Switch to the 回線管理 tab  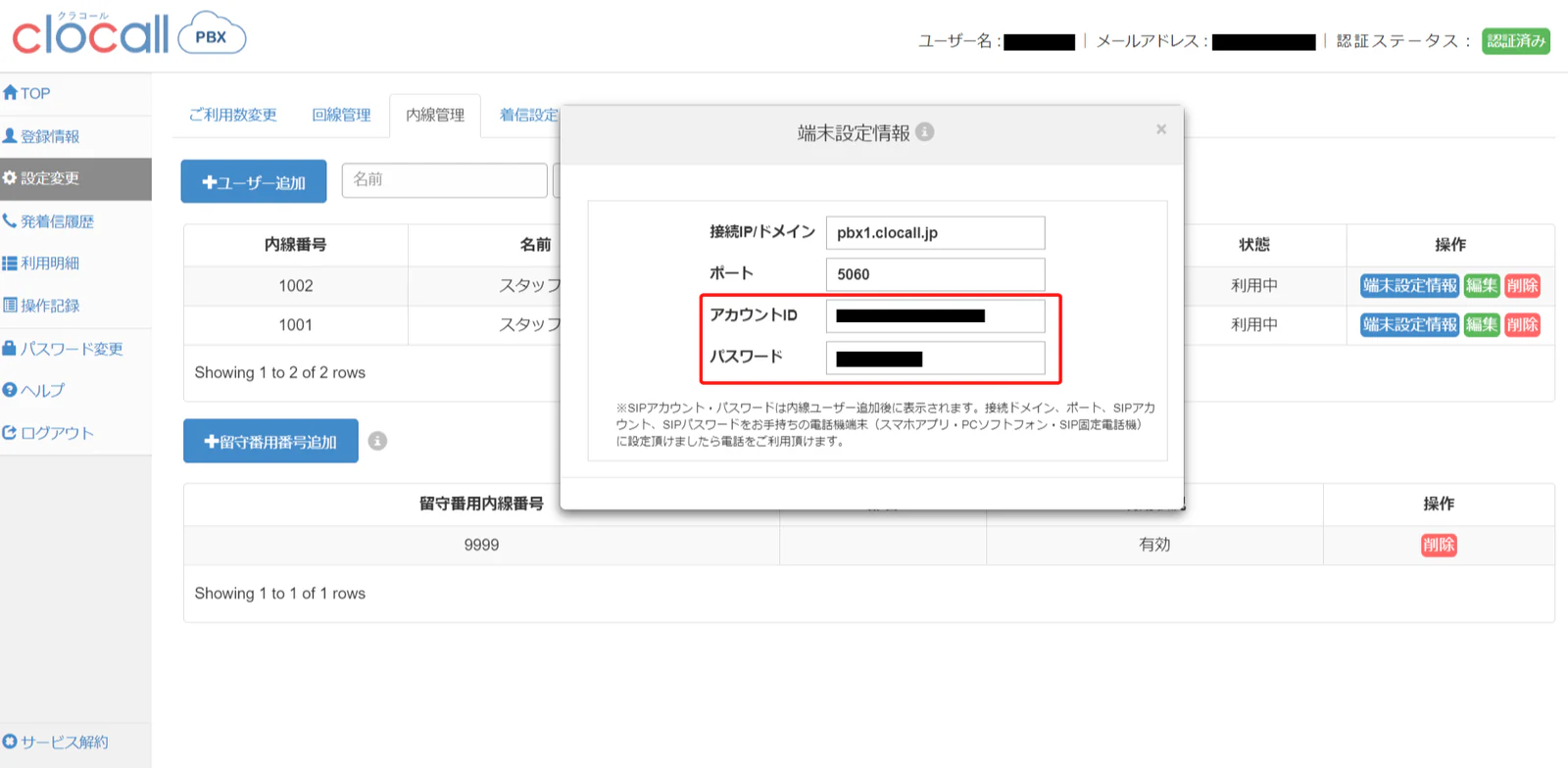(341, 115)
